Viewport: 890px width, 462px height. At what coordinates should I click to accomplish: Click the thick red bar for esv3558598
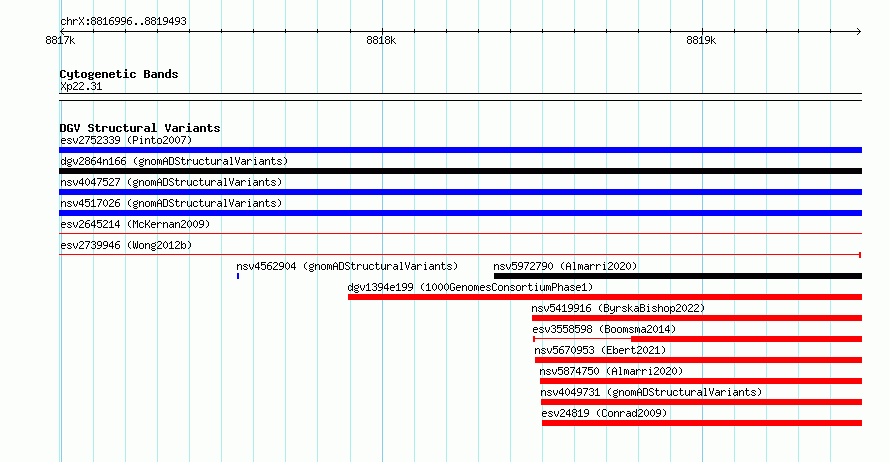pos(746,339)
